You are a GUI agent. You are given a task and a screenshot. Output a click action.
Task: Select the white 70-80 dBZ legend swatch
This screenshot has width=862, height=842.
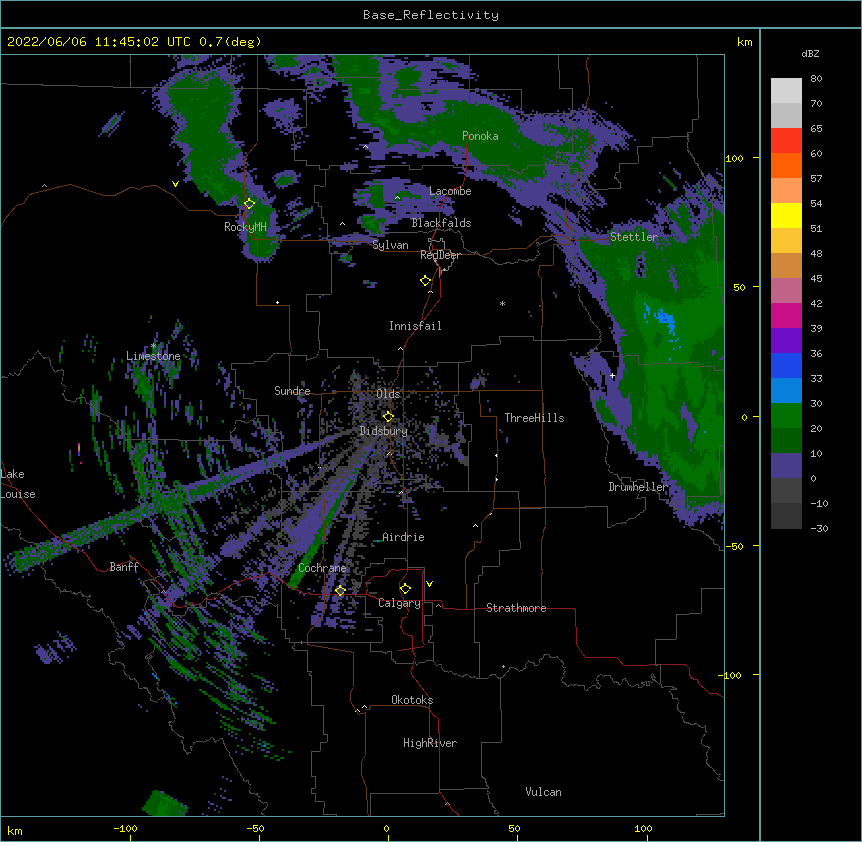(x=786, y=91)
